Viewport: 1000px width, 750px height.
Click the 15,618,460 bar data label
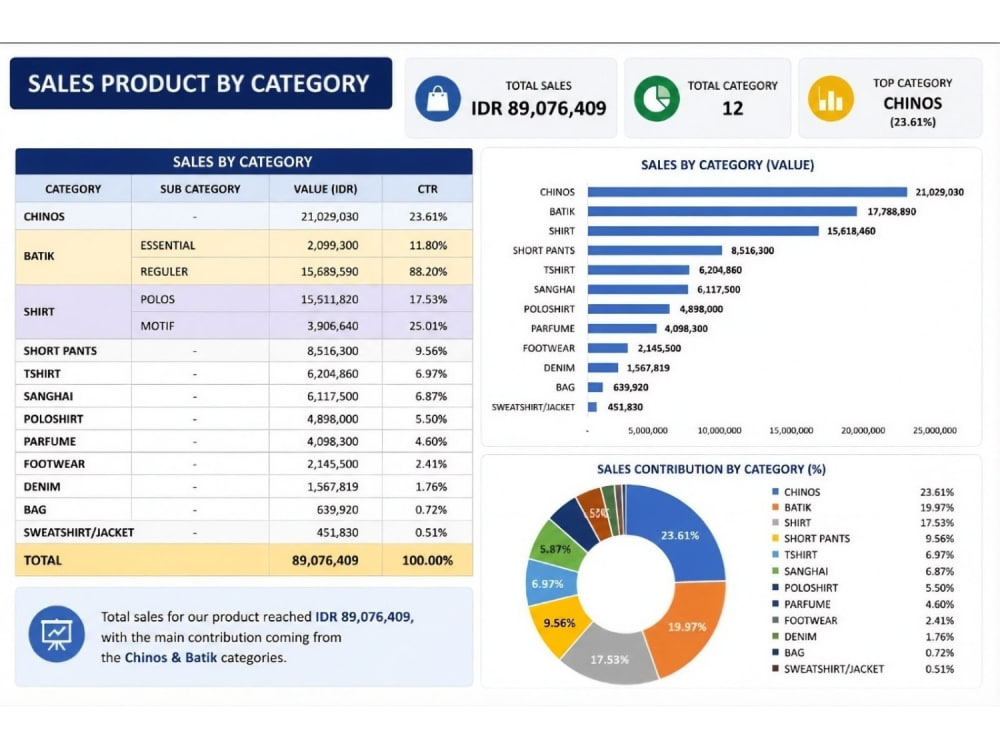coord(851,231)
